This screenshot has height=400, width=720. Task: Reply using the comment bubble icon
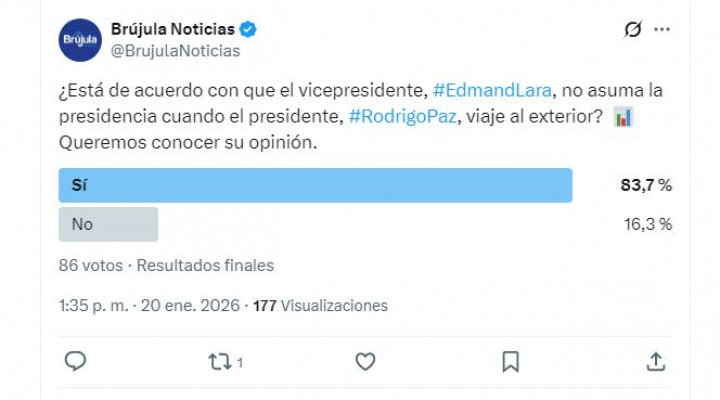pyautogui.click(x=76, y=361)
